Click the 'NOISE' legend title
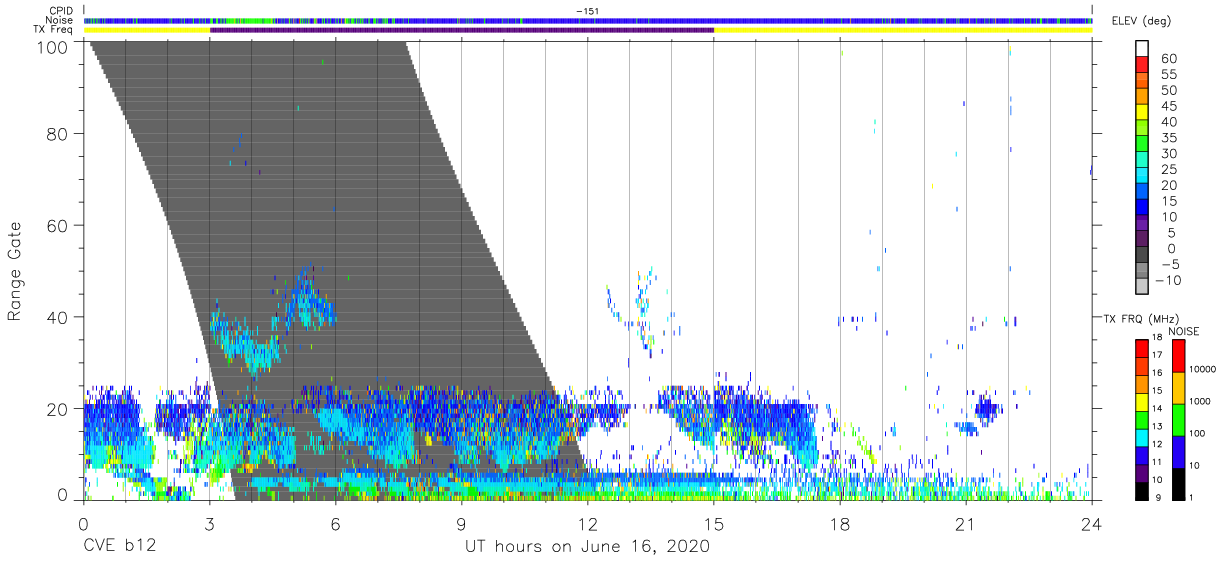 (1184, 331)
